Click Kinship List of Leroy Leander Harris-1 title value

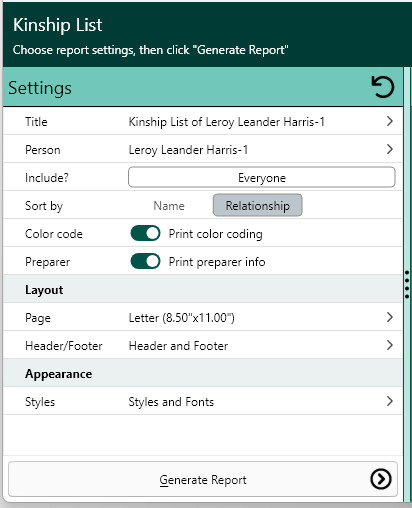pos(227,122)
